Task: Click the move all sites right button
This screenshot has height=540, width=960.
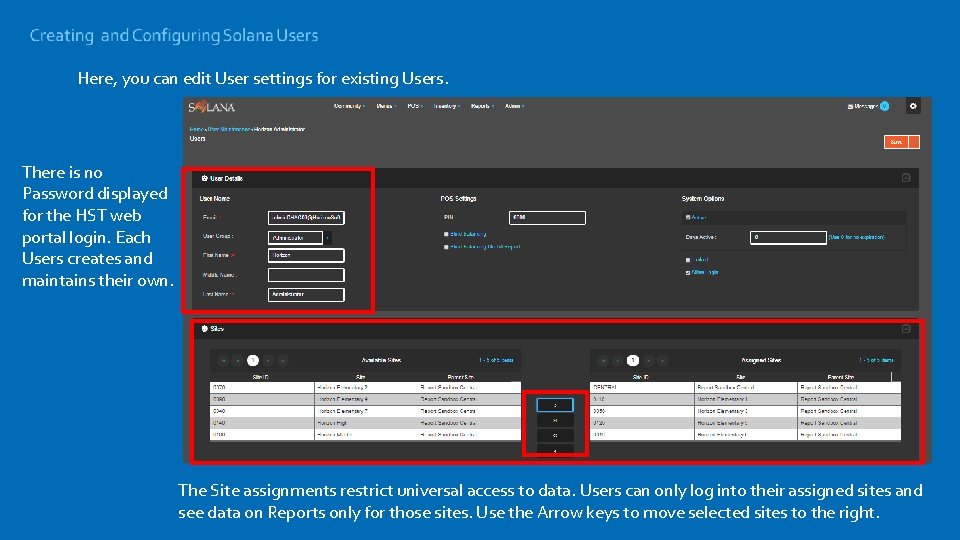Action: coord(555,421)
